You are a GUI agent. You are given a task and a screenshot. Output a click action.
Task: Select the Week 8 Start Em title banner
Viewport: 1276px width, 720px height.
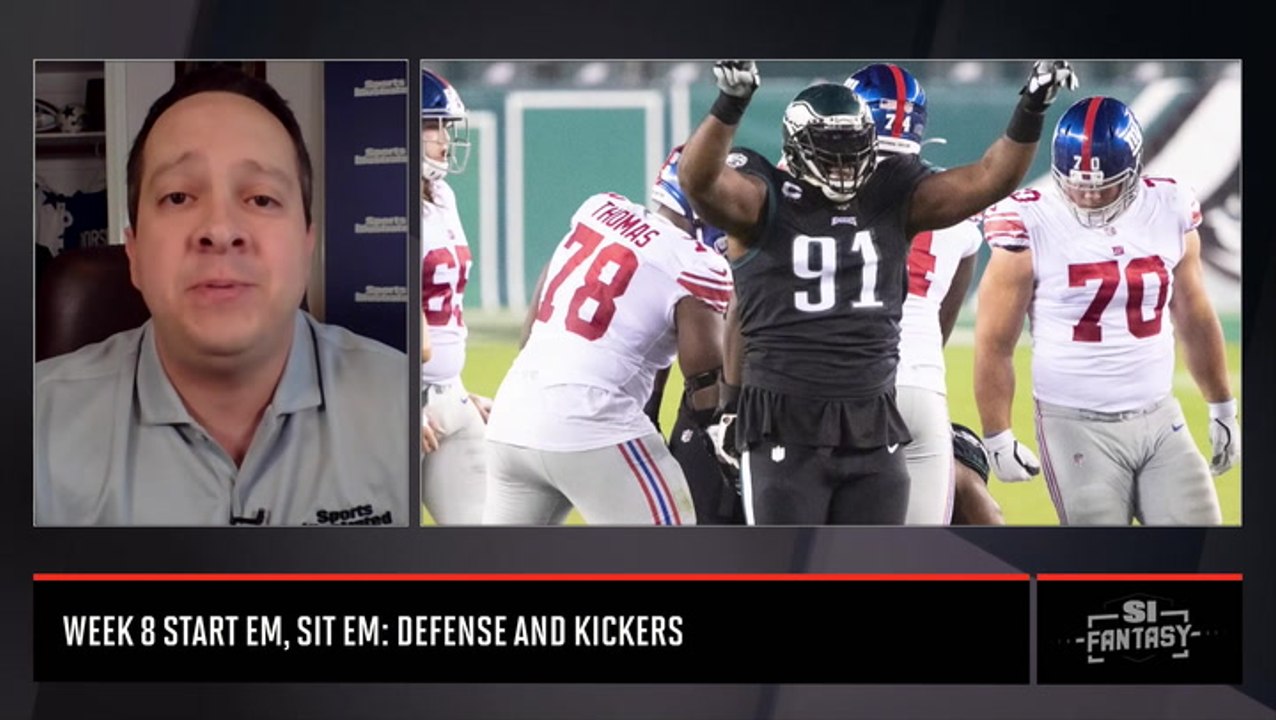point(531,631)
